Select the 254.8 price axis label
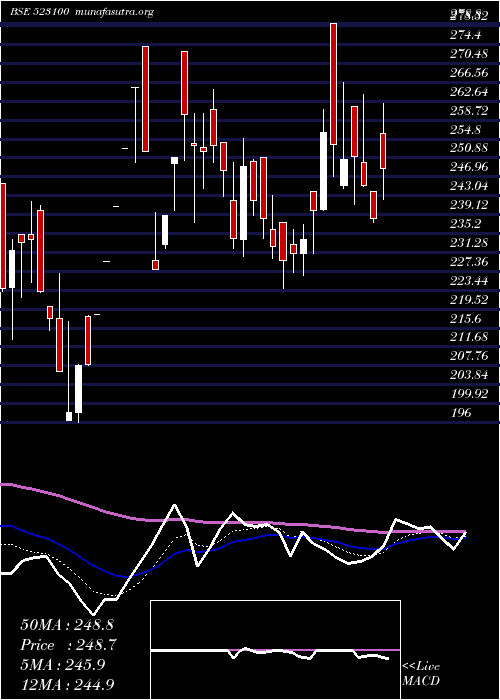500x700 pixels. [465, 129]
